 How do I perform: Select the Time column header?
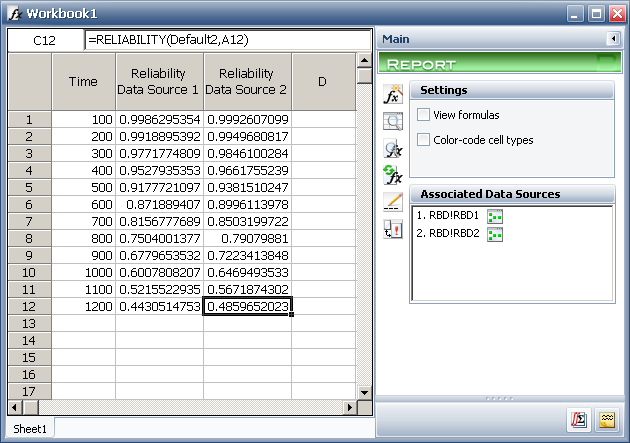pyautogui.click(x=84, y=82)
